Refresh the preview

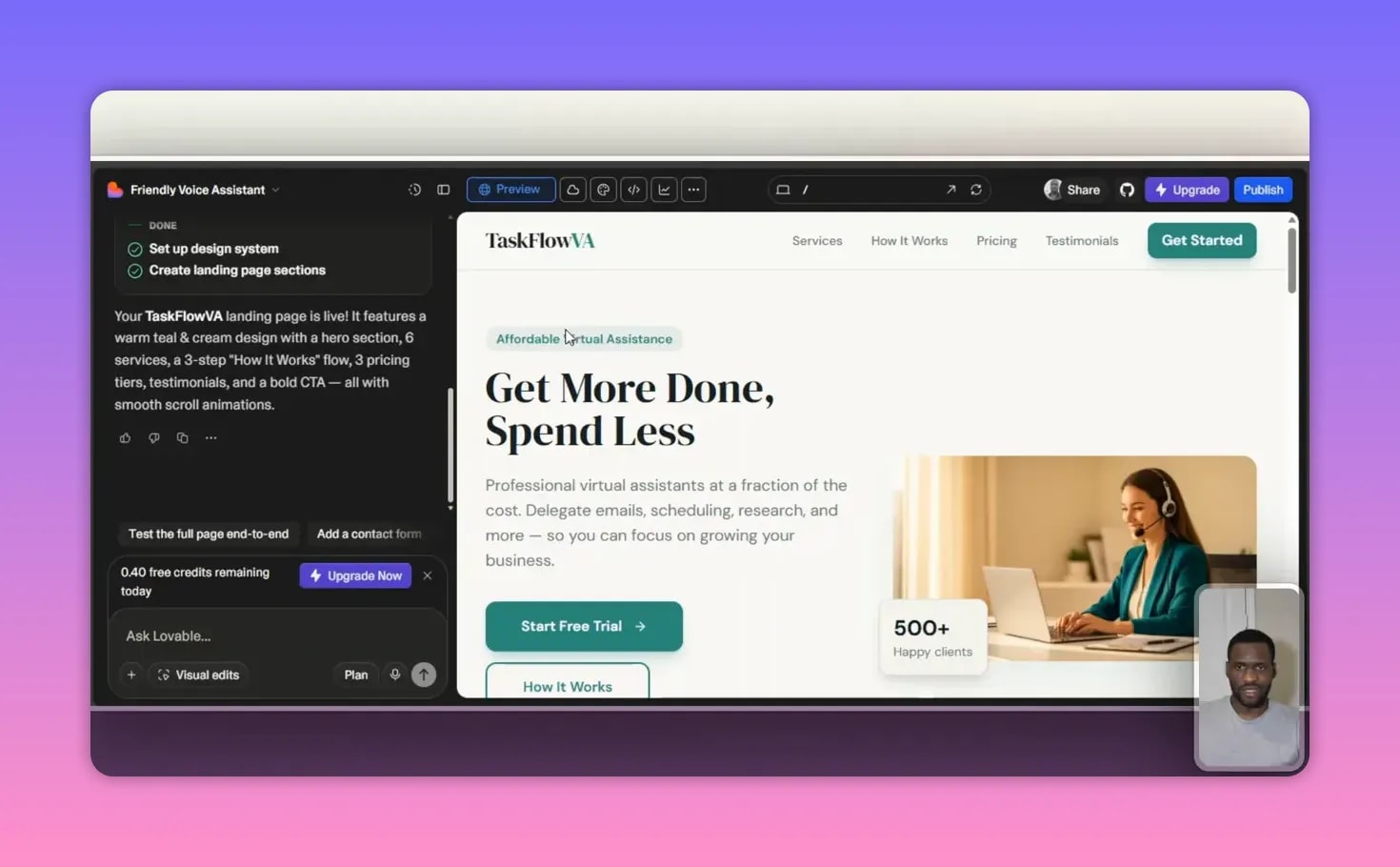(x=976, y=190)
